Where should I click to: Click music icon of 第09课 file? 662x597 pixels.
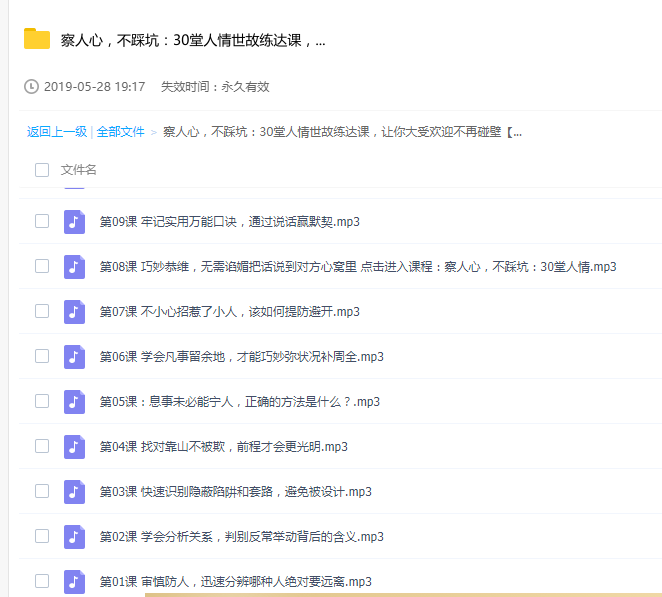coord(74,222)
